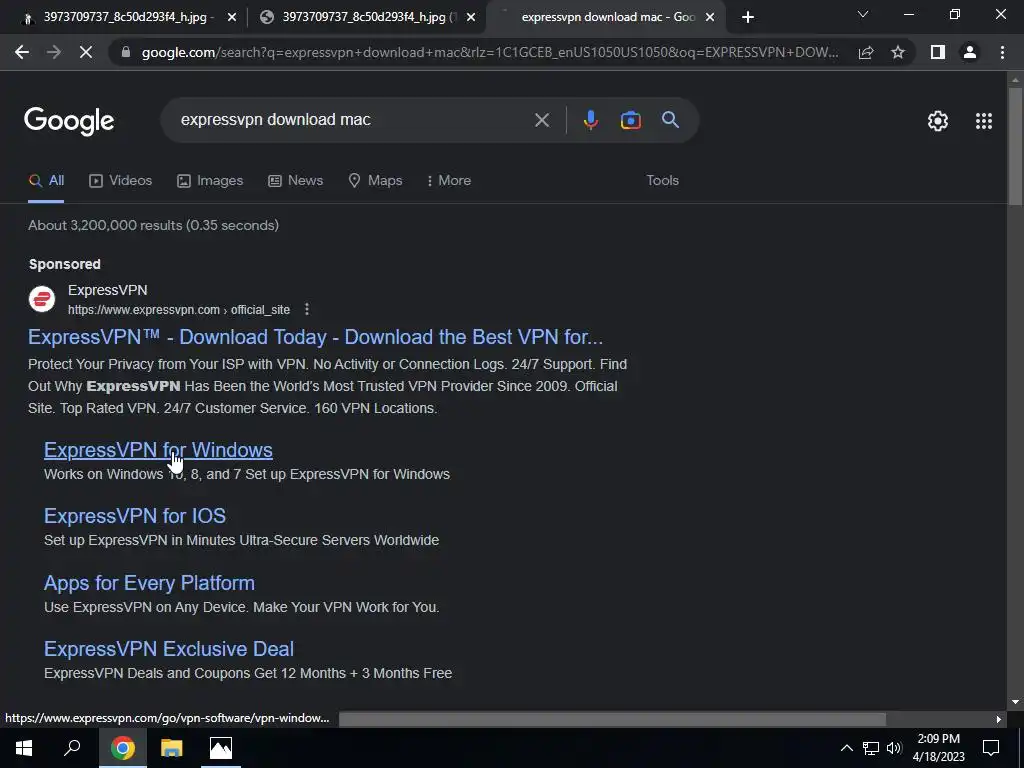Open the tab search dropdown arrow
1024x768 pixels.
[863, 14]
